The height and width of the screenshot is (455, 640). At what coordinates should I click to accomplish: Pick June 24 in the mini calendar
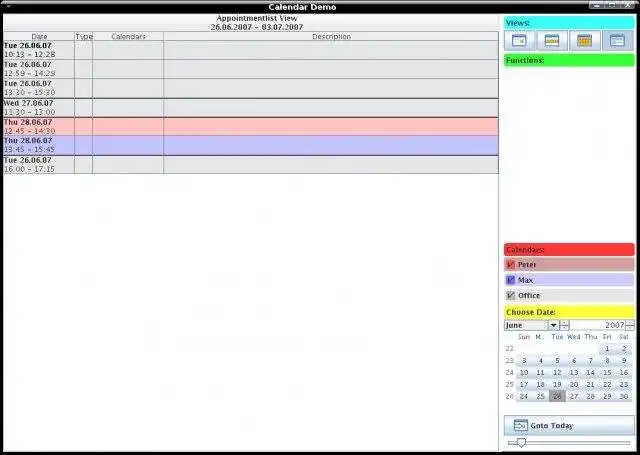point(524,396)
